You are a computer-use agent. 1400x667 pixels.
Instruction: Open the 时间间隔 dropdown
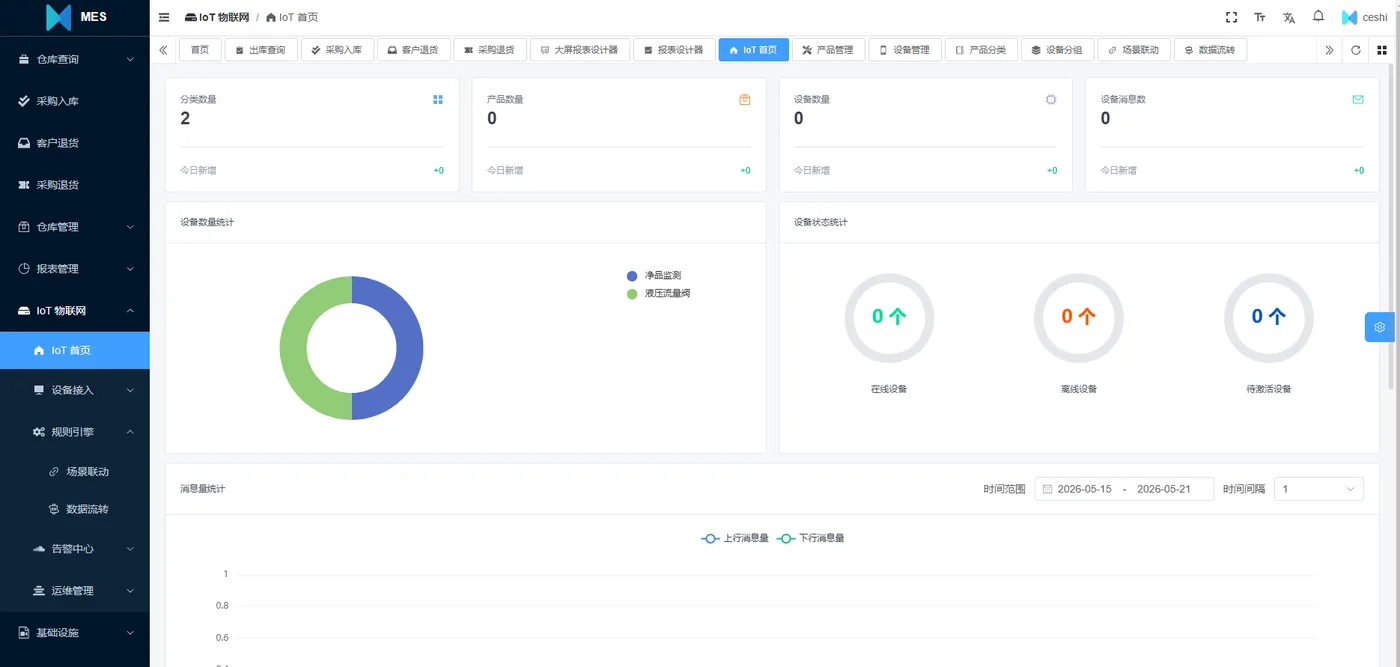pyautogui.click(x=1319, y=489)
